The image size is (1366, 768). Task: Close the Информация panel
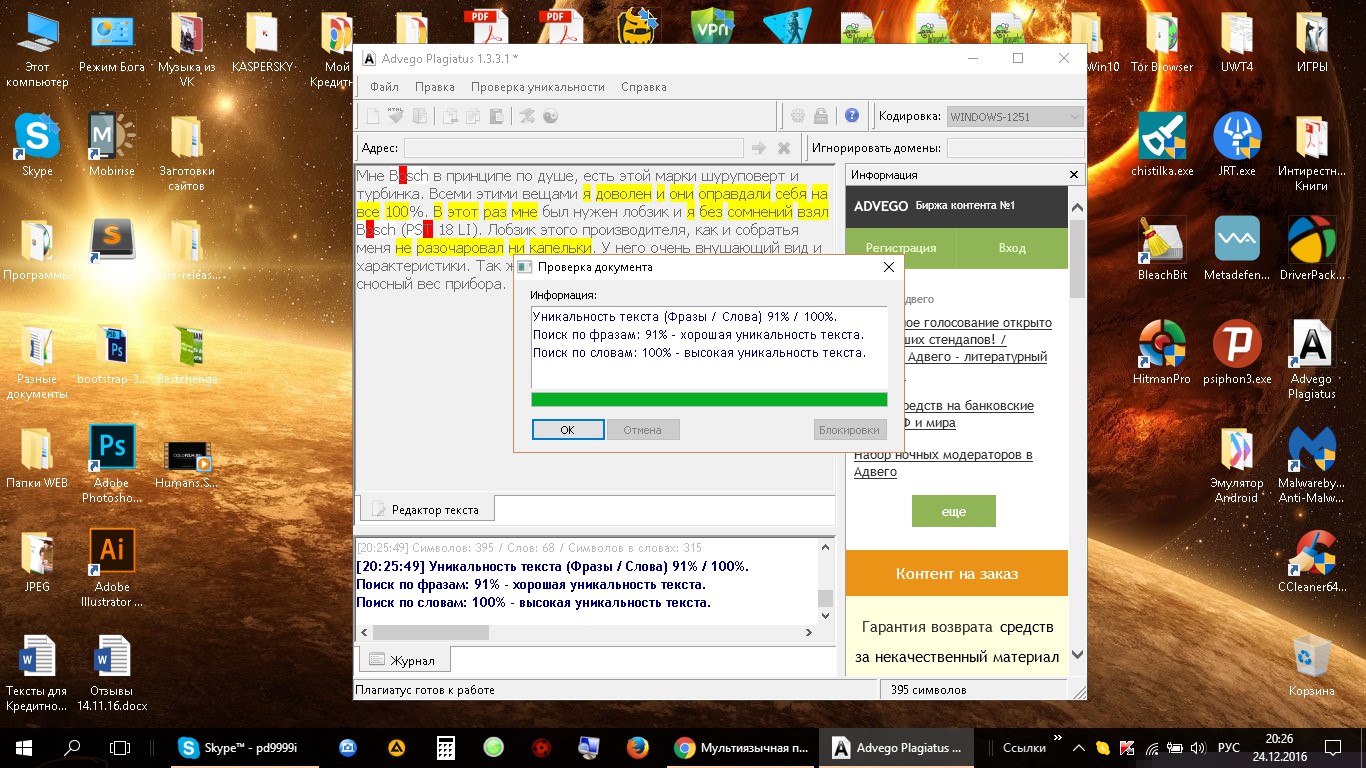(1074, 175)
